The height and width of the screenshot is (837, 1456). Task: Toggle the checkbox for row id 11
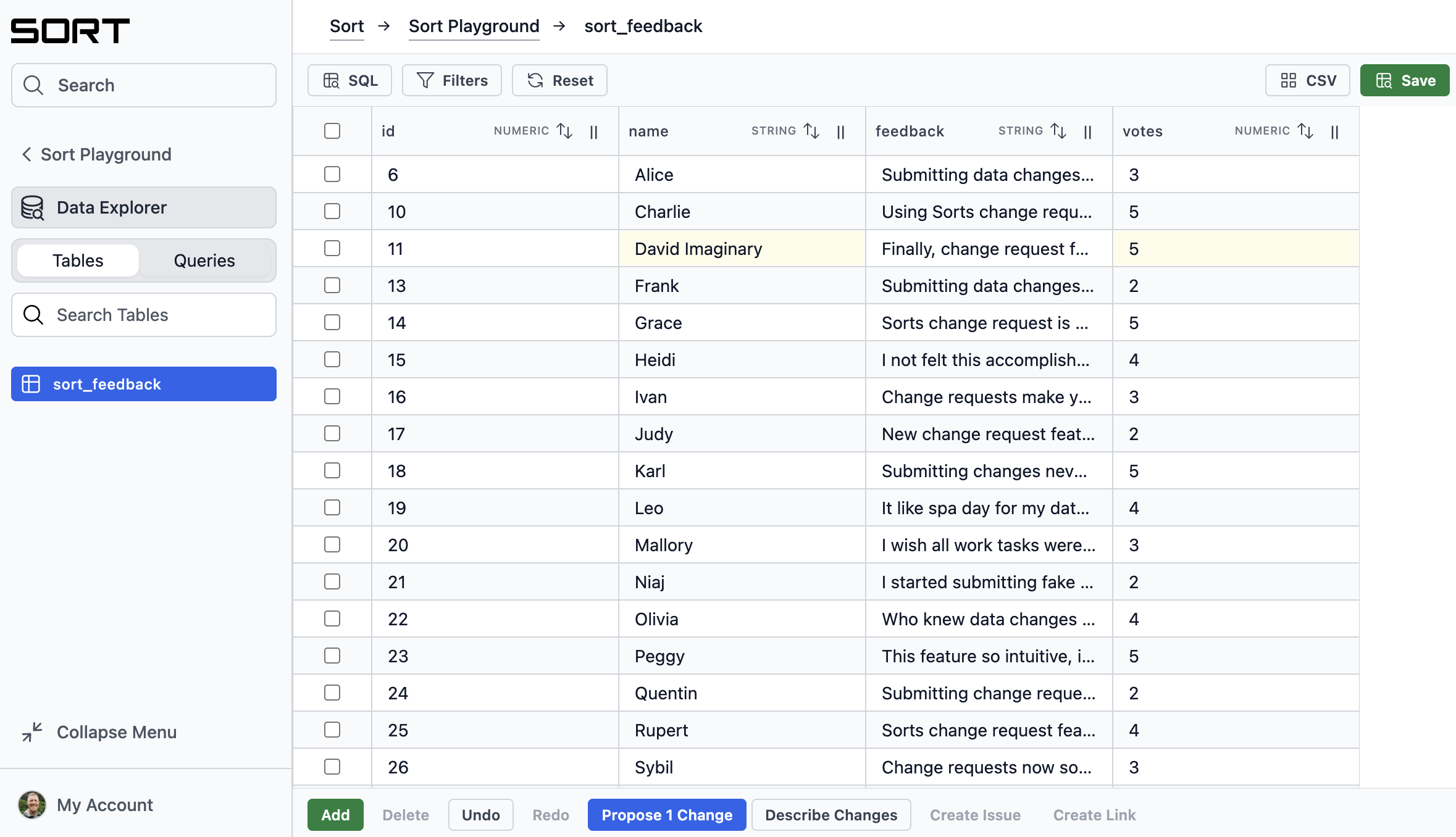332,248
